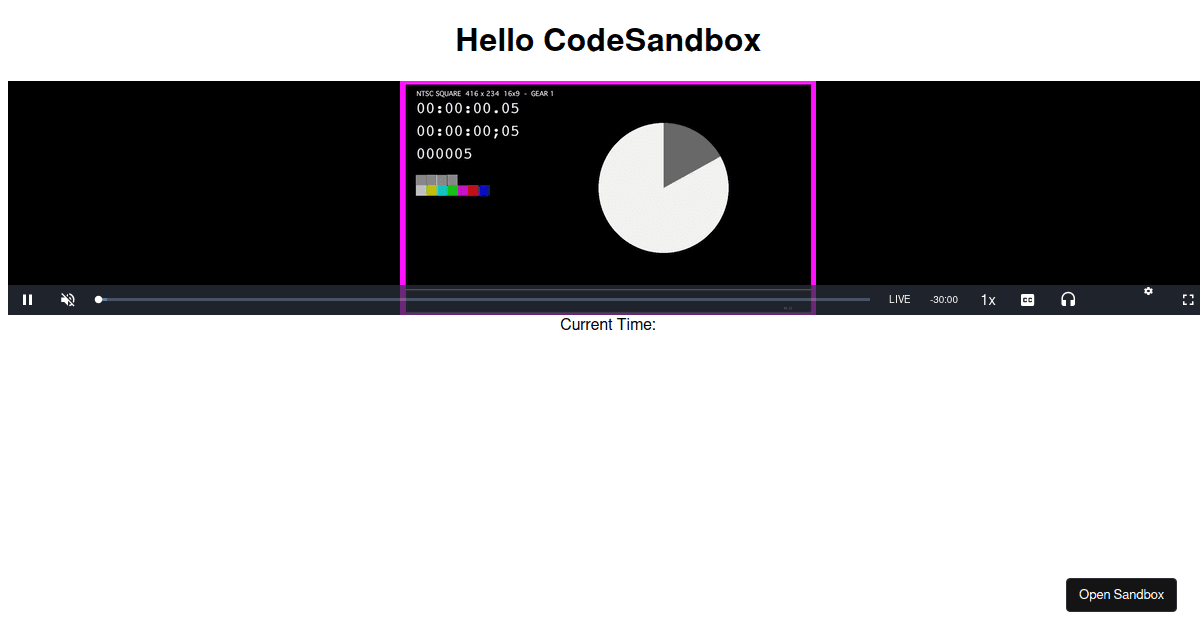
Task: Open audio track menu via headphones icon
Action: point(1068,300)
